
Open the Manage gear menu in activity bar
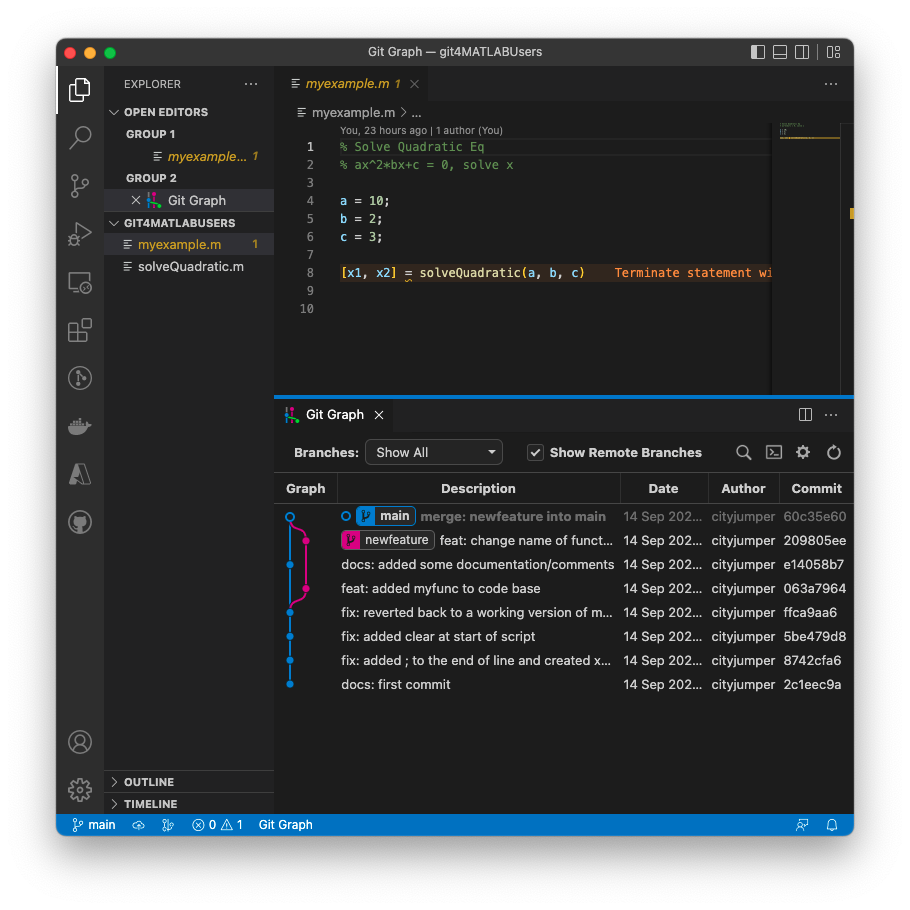80,790
